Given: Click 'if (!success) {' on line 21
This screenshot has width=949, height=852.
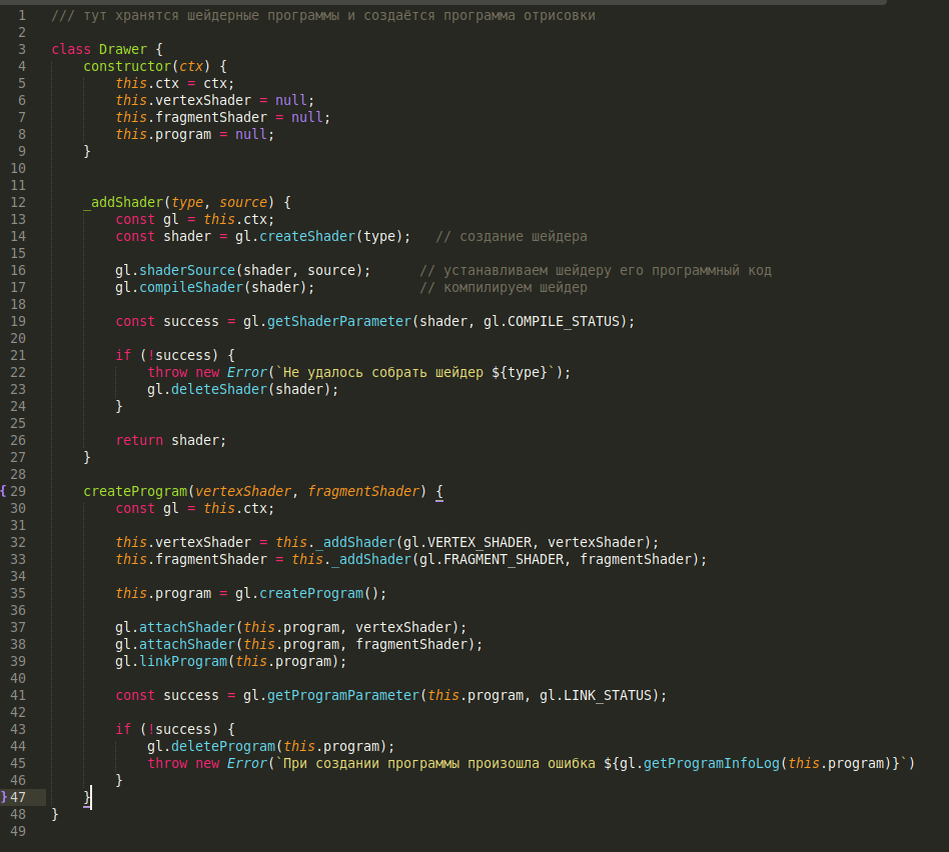Looking at the screenshot, I should point(175,355).
